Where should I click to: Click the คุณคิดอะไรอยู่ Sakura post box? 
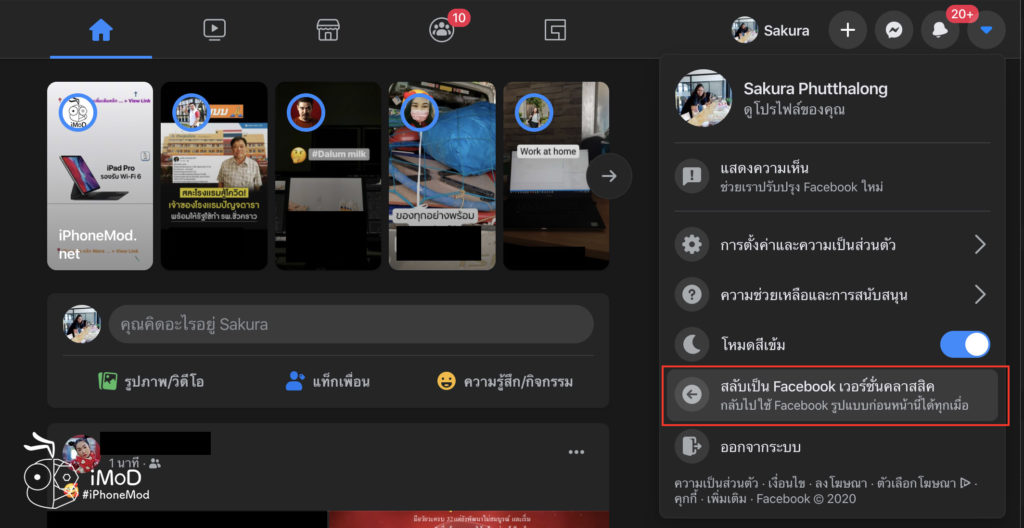(351, 324)
